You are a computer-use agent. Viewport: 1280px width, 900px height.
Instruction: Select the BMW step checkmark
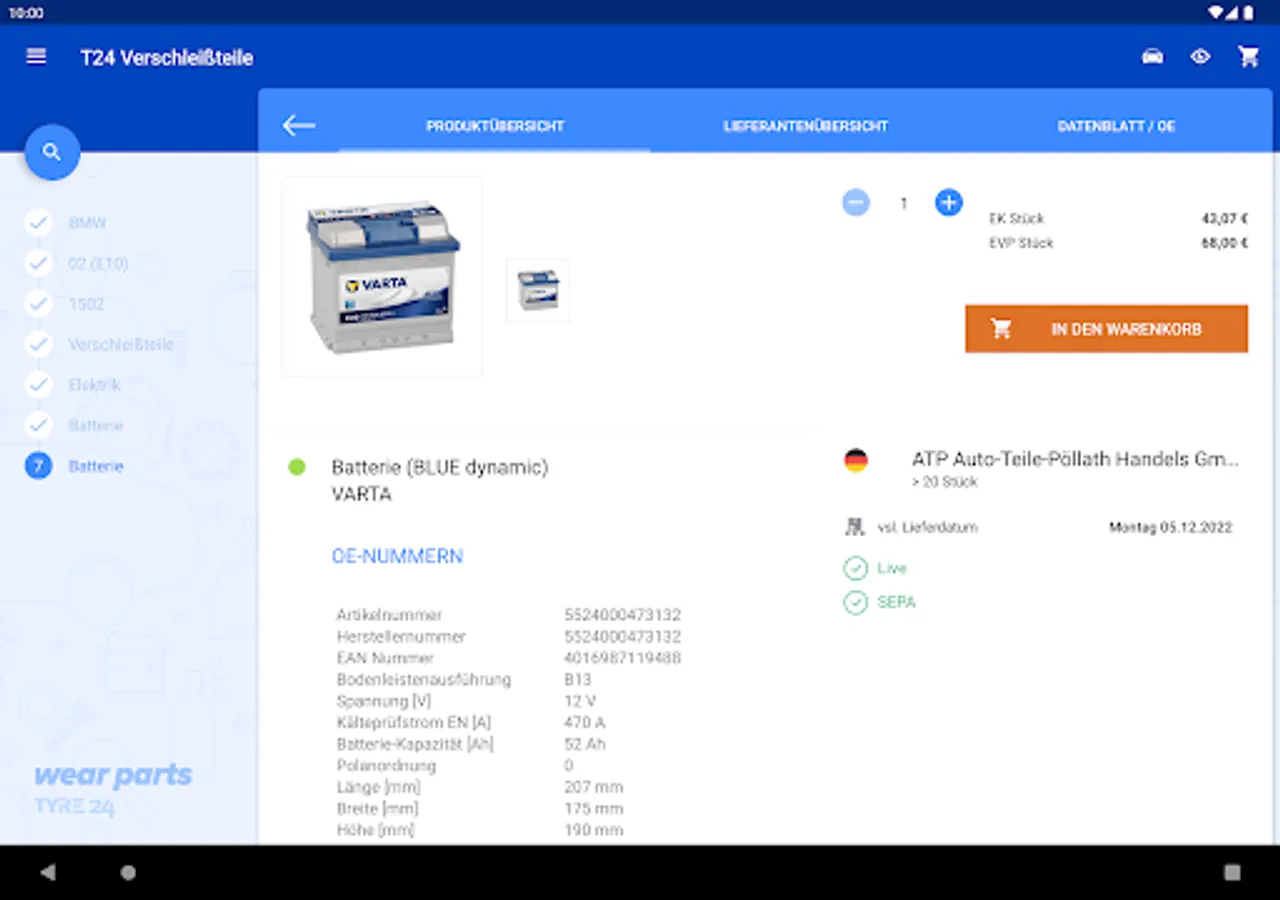click(x=38, y=222)
